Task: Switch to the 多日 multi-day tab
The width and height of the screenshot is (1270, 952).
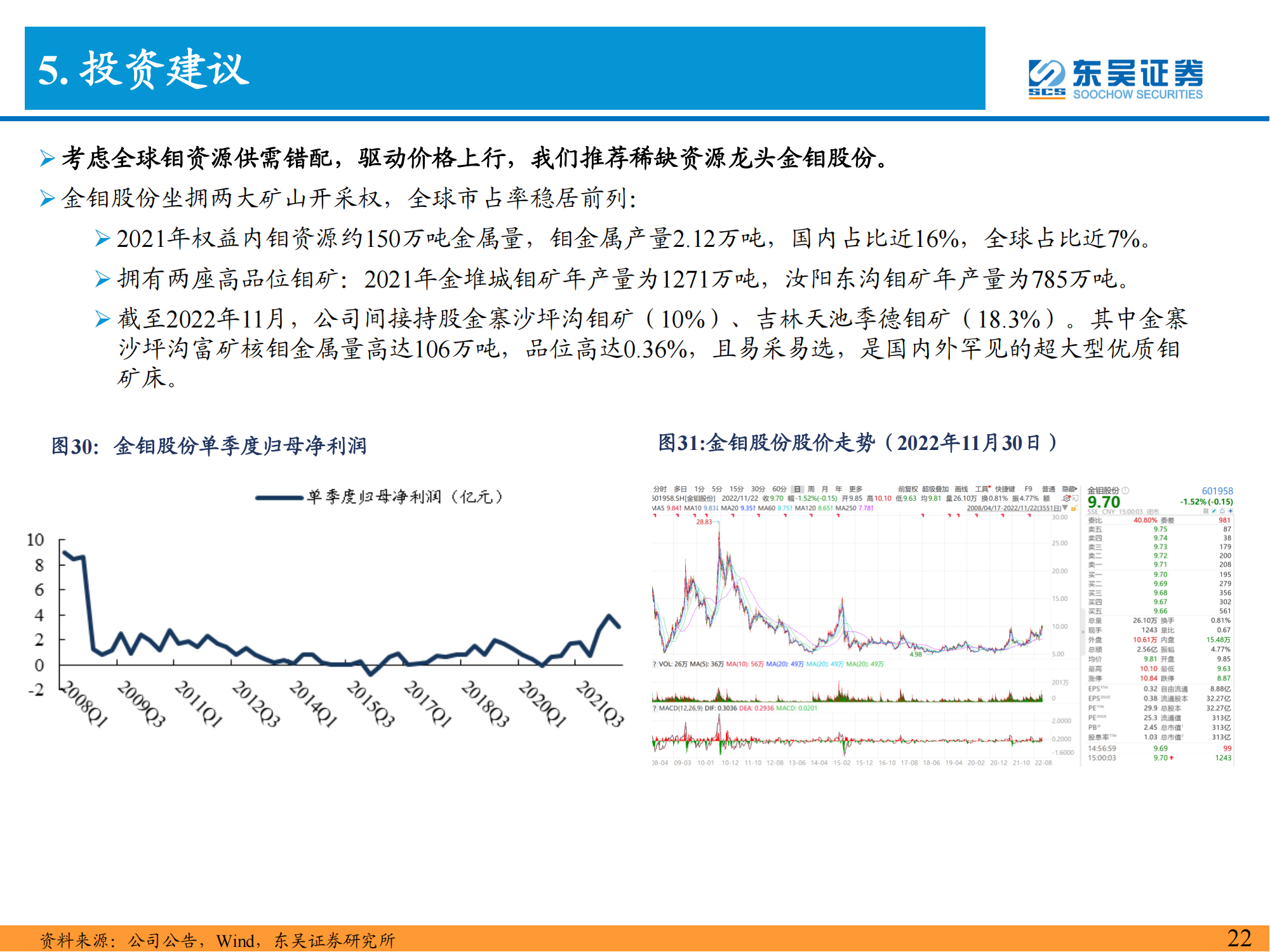Action: coord(680,489)
